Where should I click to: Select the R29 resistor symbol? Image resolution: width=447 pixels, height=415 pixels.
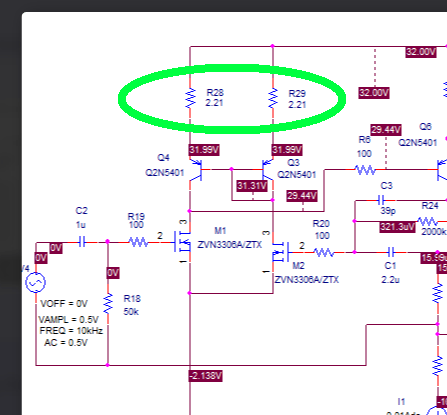click(x=273, y=98)
